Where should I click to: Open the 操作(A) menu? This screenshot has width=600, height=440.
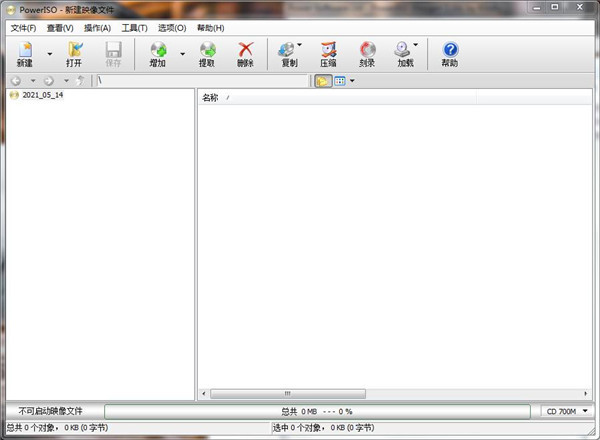click(97, 28)
